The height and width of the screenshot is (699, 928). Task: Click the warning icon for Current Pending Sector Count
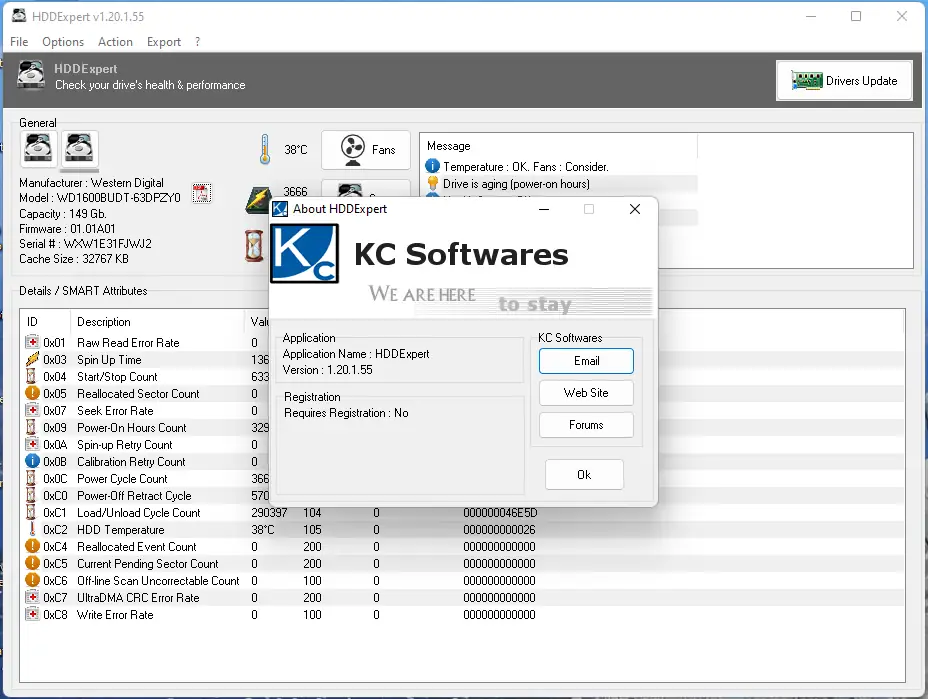33,563
